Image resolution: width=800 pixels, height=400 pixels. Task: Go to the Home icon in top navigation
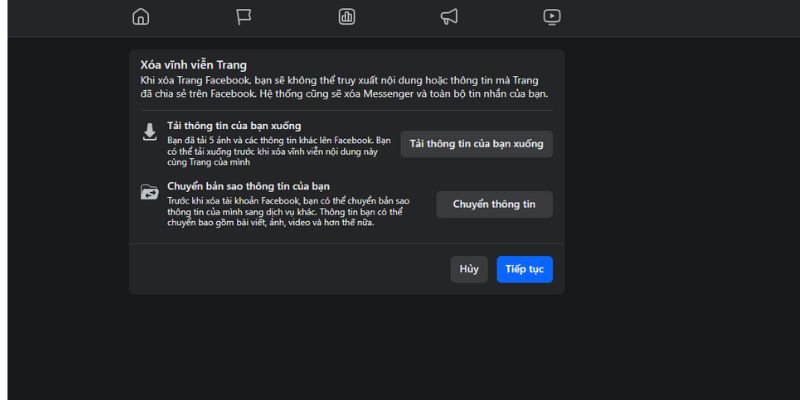click(x=141, y=16)
